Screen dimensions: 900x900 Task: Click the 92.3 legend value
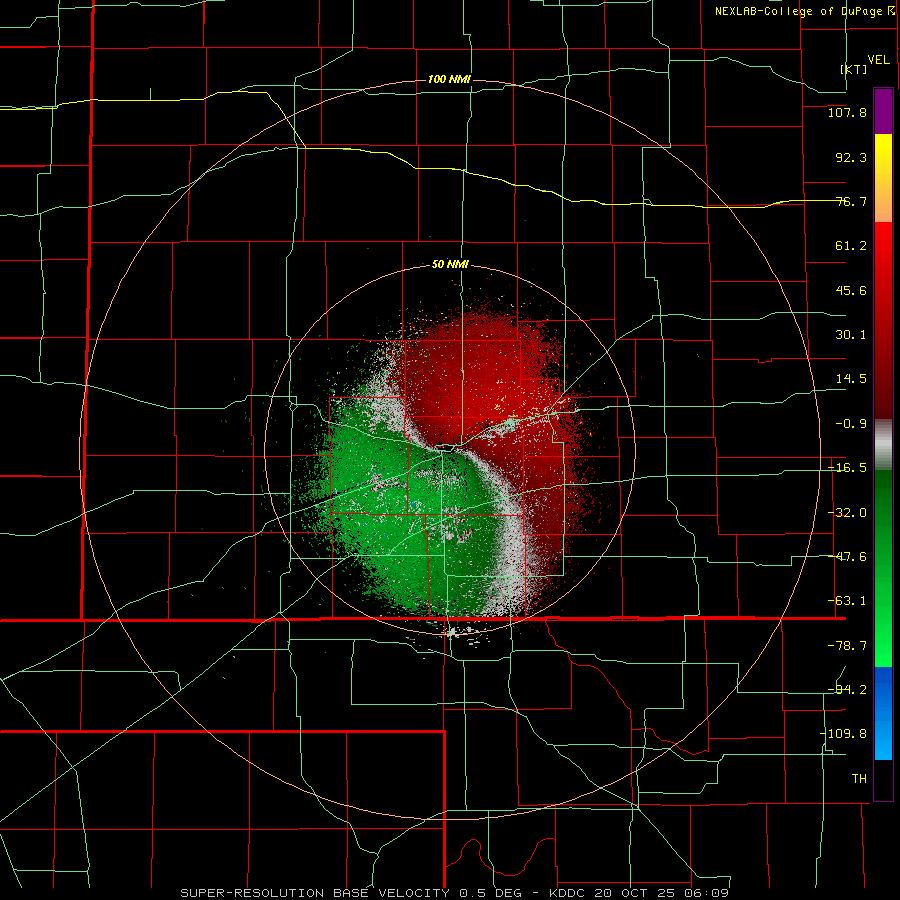(x=851, y=157)
